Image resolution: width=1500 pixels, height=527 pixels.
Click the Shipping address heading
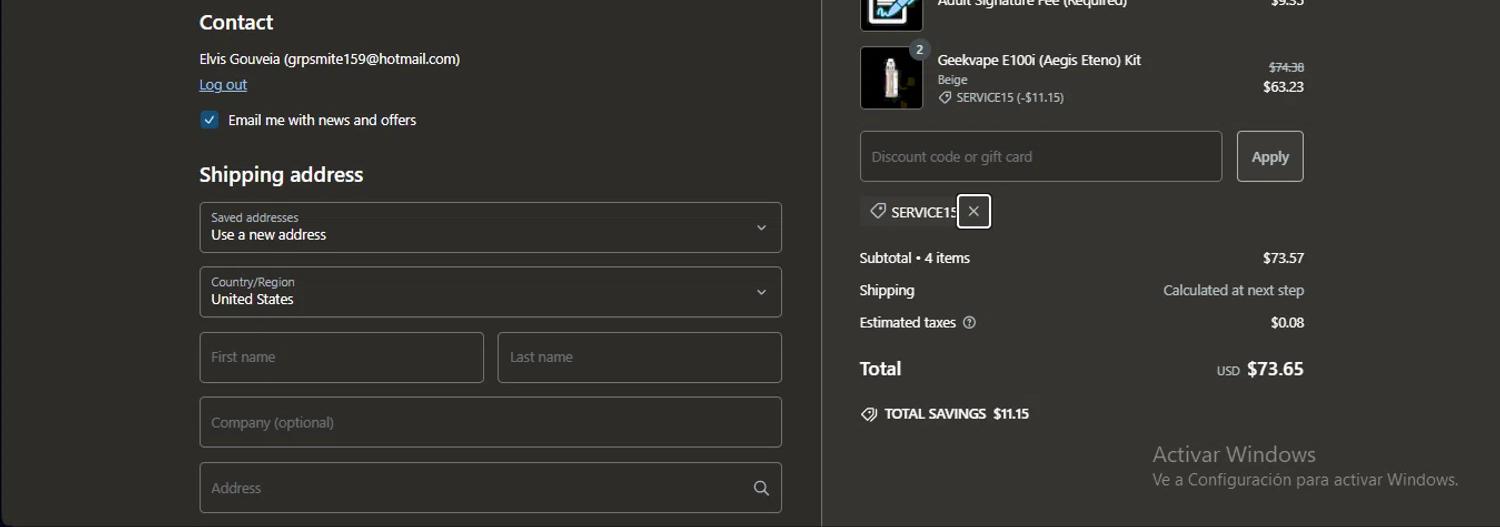281,175
